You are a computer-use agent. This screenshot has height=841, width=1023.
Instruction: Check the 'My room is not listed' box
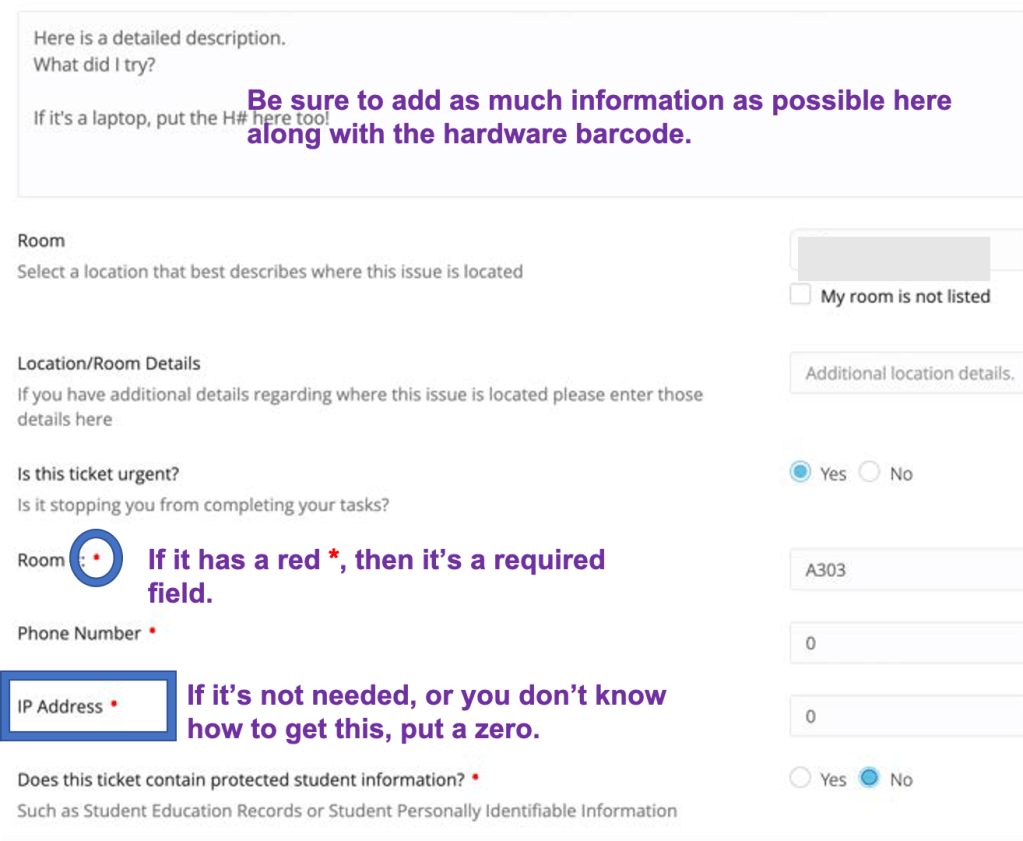[800, 295]
